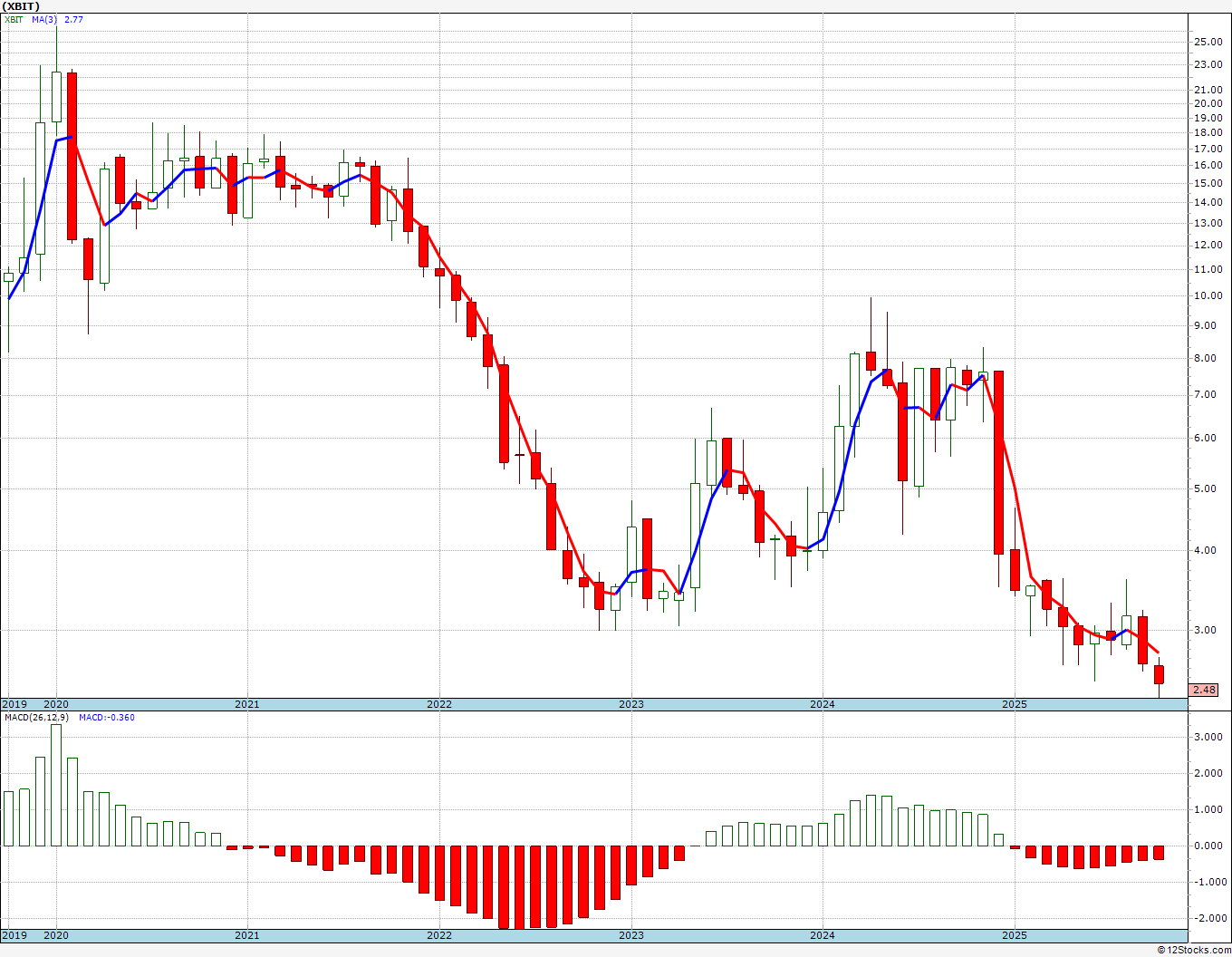Image resolution: width=1232 pixels, height=957 pixels.
Task: Click the MACD:-0.360 value label
Action: (x=107, y=717)
